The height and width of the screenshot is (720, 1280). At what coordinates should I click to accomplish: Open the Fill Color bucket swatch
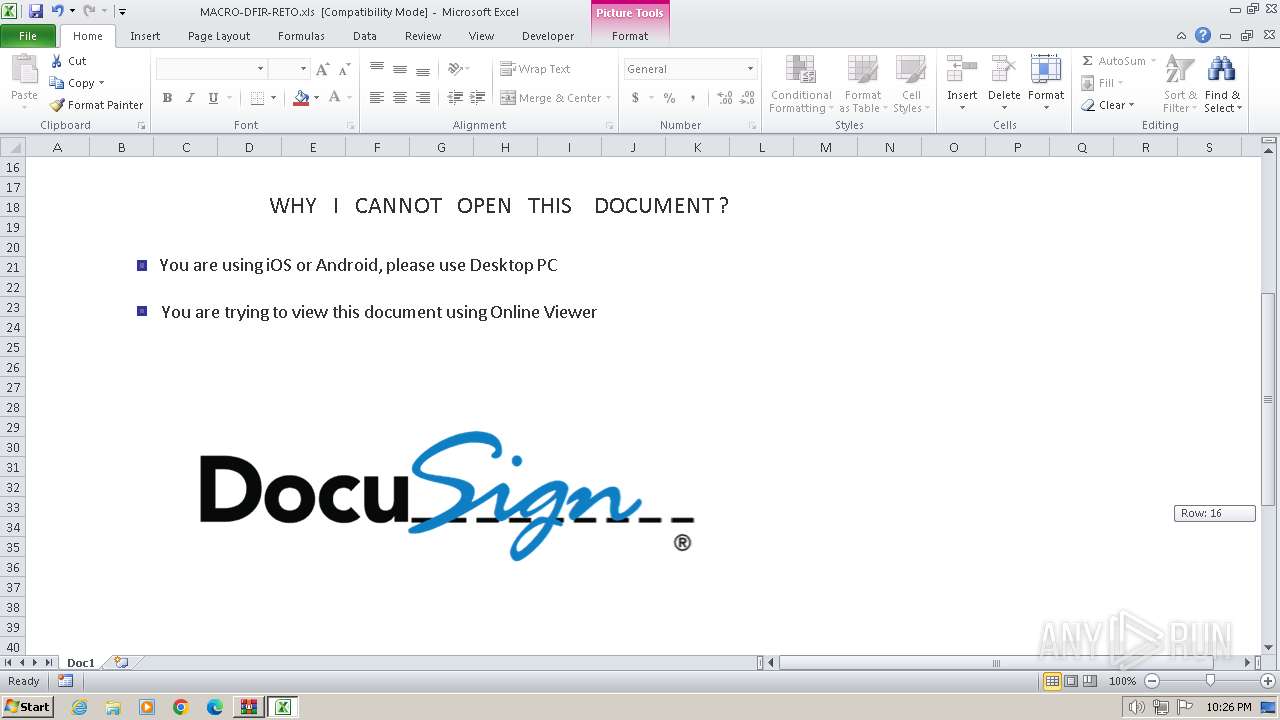(301, 98)
